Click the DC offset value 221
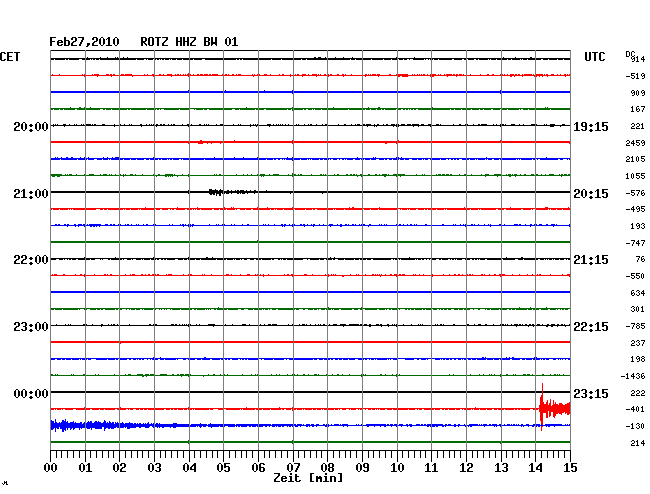This screenshot has width=650, height=494. pos(638,126)
